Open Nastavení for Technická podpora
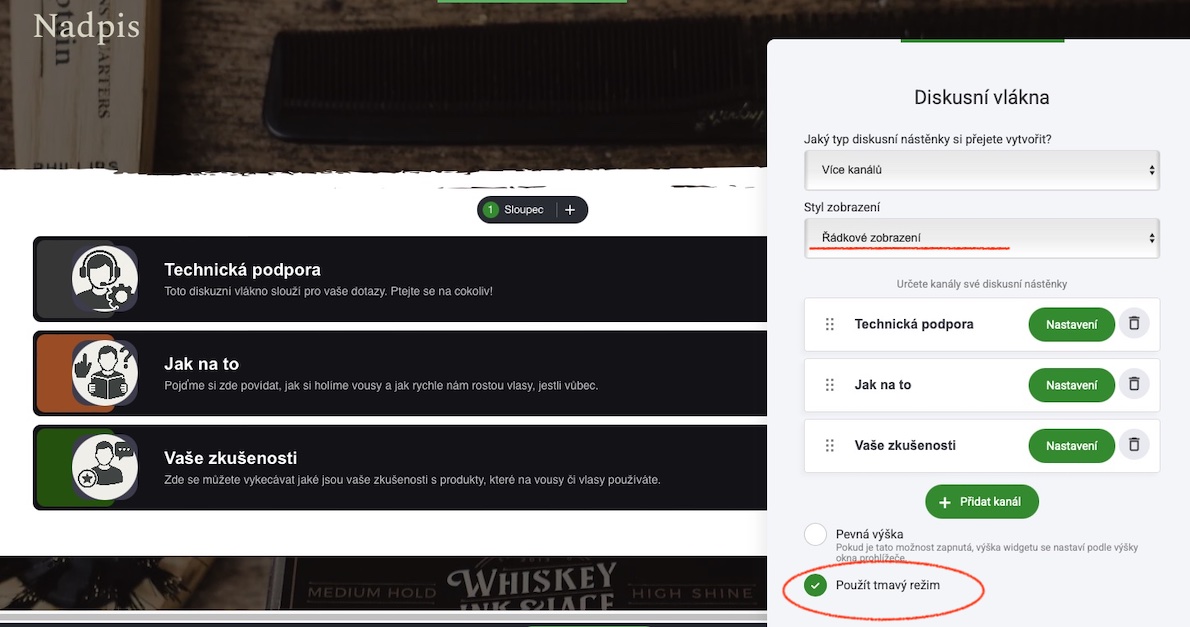The image size is (1190, 627). 1071,325
